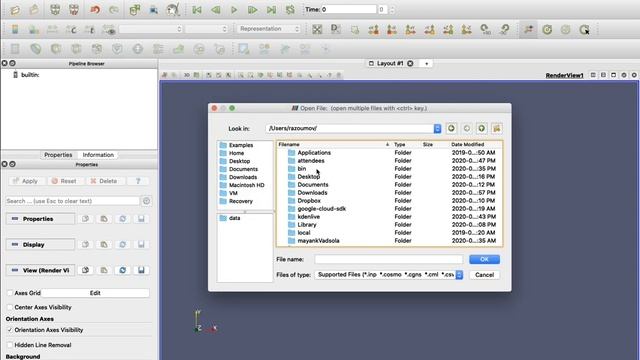The height and width of the screenshot is (360, 640).
Task: Select Macintosh HD in dialog sidebar
Action: [x=247, y=185]
